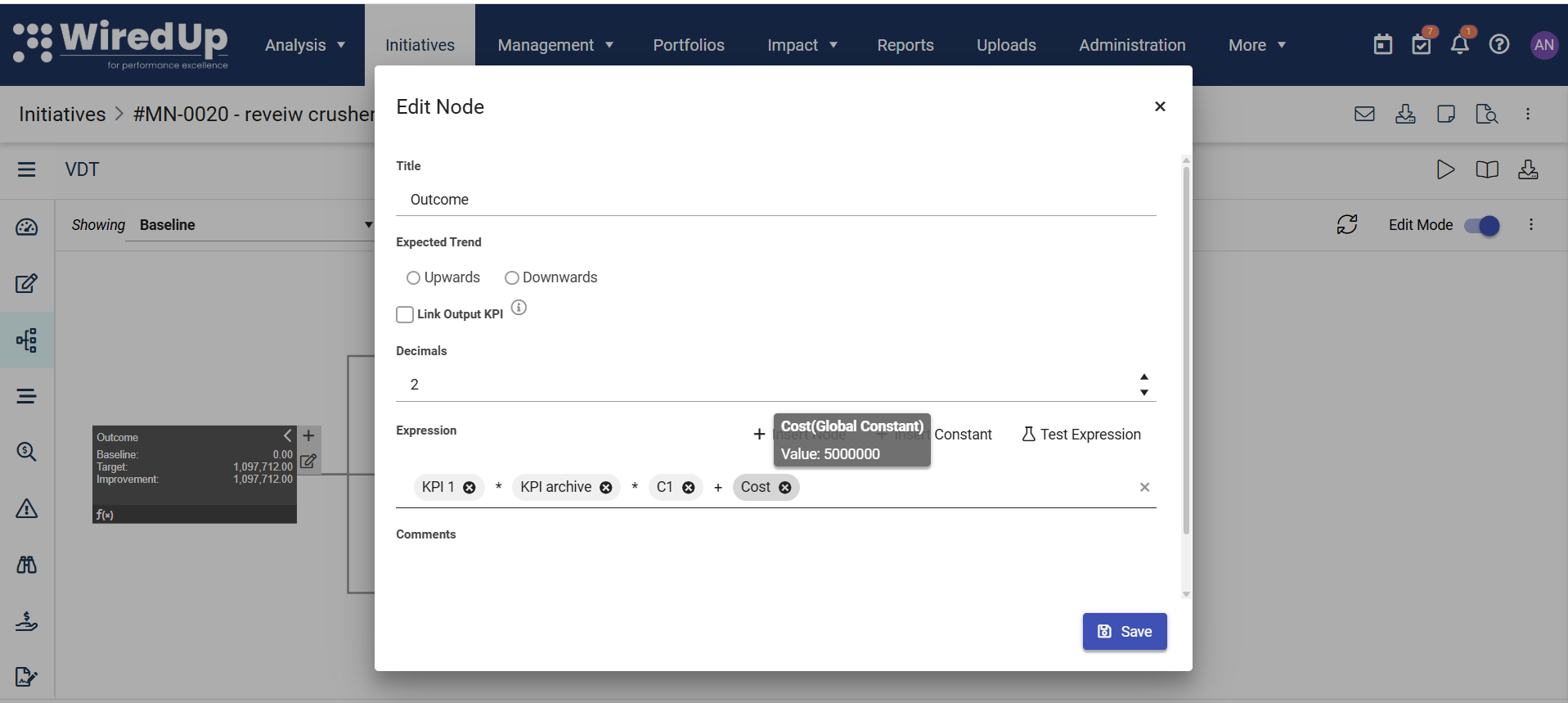Image resolution: width=1568 pixels, height=703 pixels.
Task: Open the list lines sidebar icon
Action: (x=26, y=396)
